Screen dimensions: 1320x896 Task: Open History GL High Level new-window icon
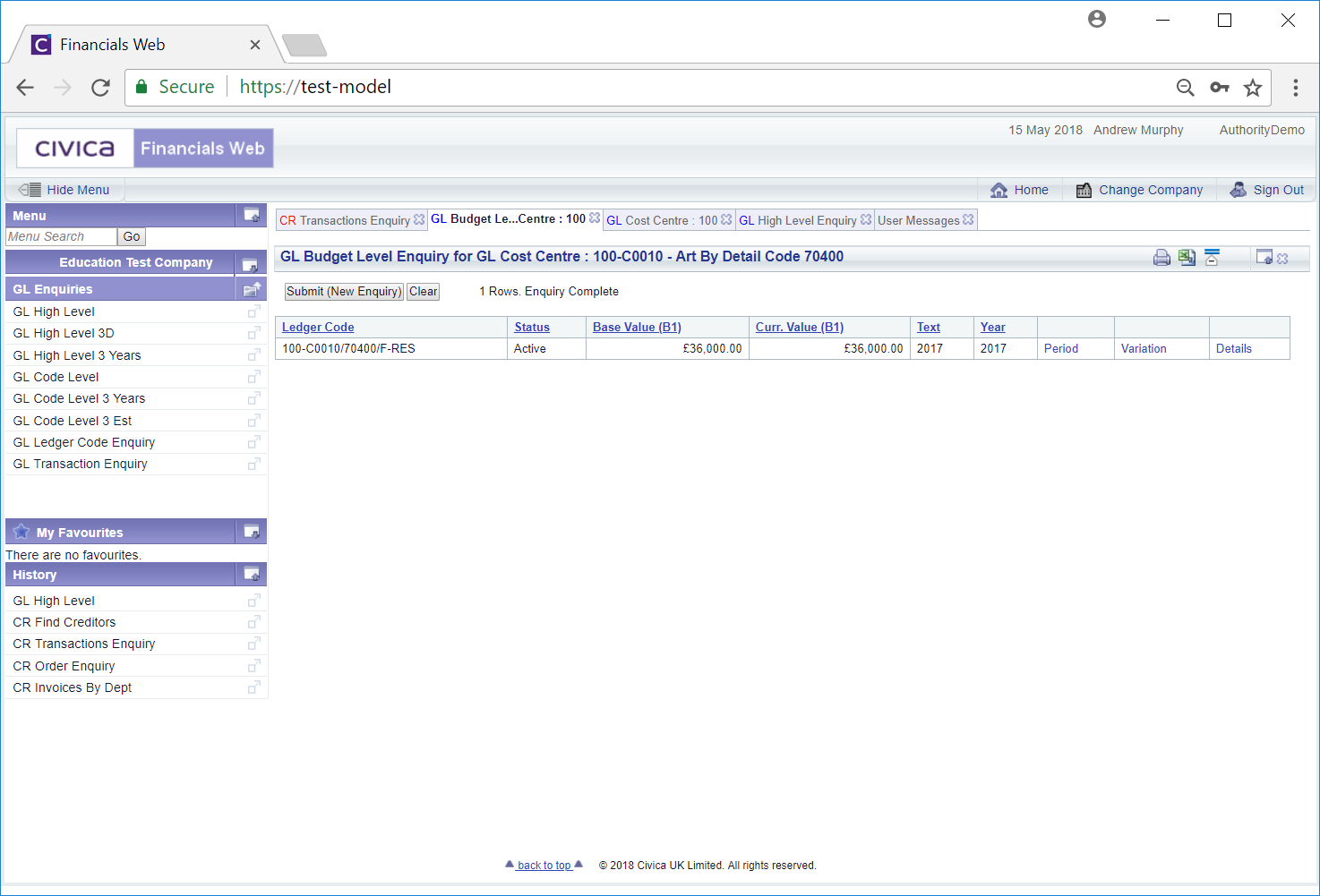tap(254, 601)
